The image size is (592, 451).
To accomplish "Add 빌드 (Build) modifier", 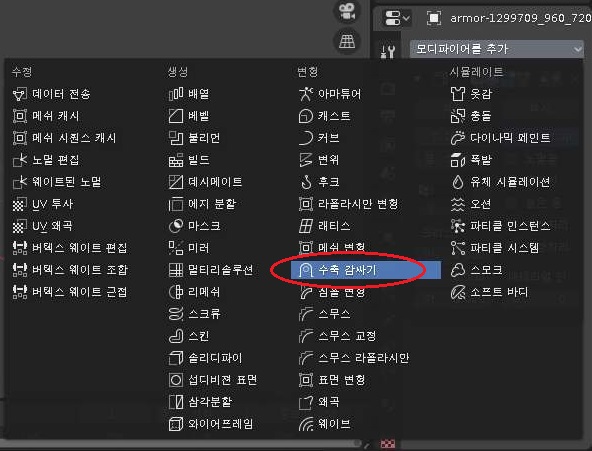I will point(189,160).
